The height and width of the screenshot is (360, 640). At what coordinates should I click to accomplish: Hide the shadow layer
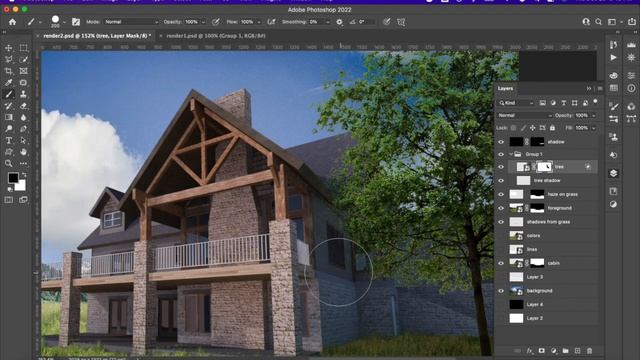[501, 142]
